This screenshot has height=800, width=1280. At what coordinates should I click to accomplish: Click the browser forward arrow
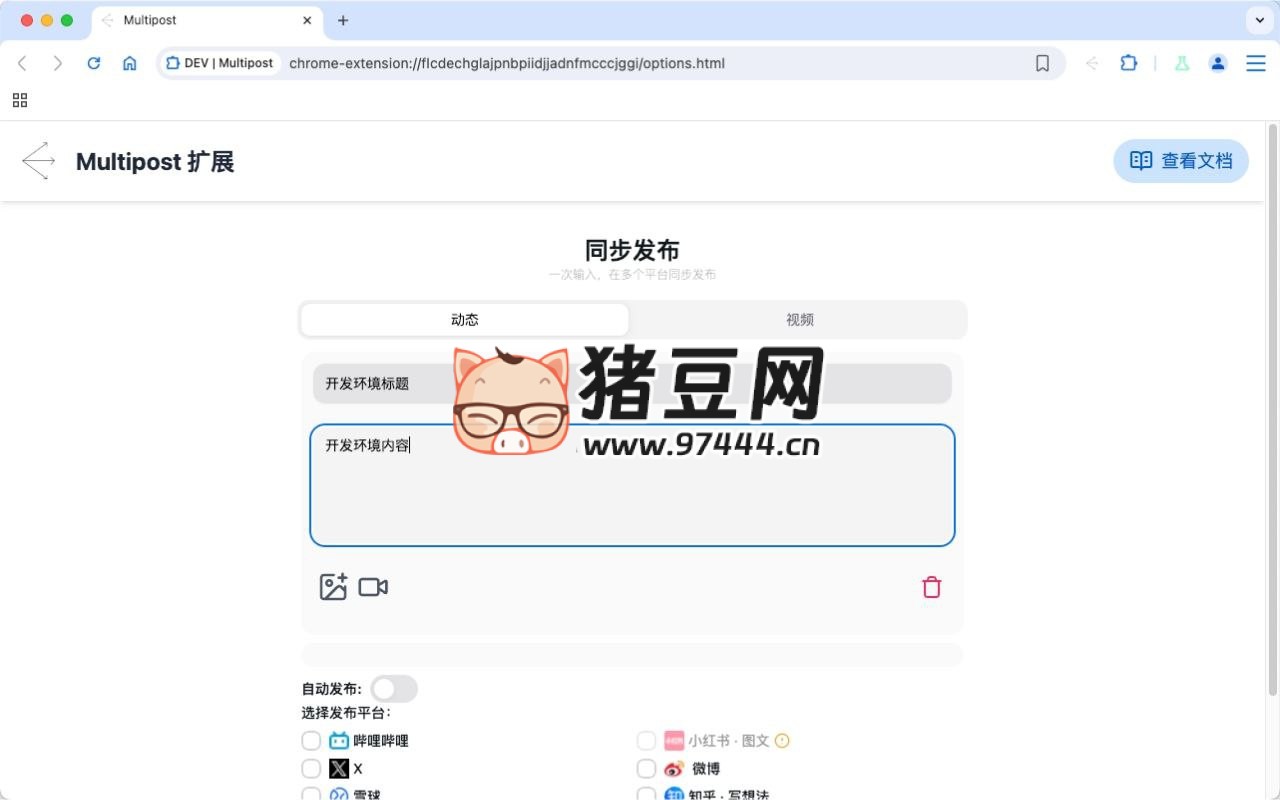coord(58,63)
